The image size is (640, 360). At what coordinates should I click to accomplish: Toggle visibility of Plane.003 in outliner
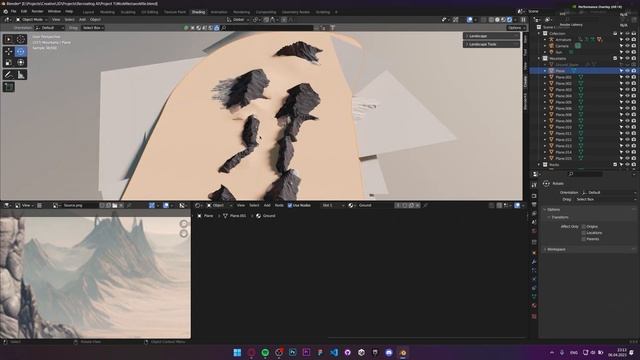coord(627,89)
